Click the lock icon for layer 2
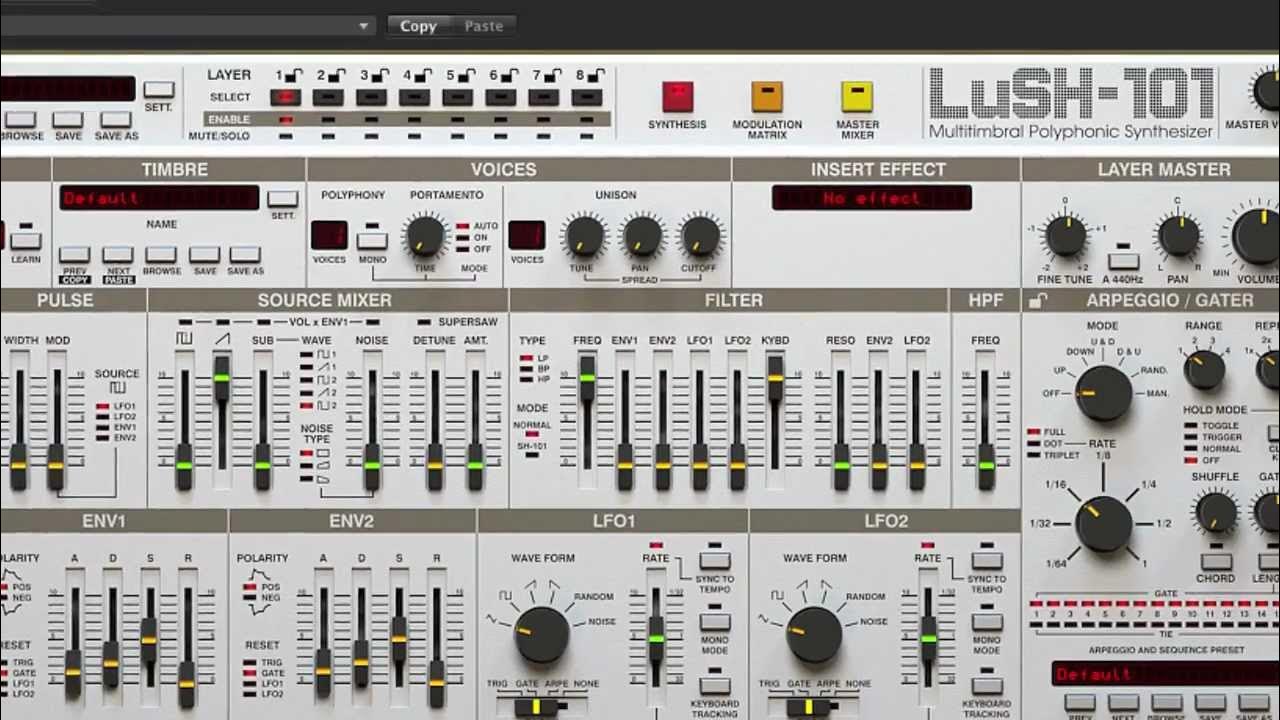Viewport: 1280px width, 720px height. click(338, 75)
